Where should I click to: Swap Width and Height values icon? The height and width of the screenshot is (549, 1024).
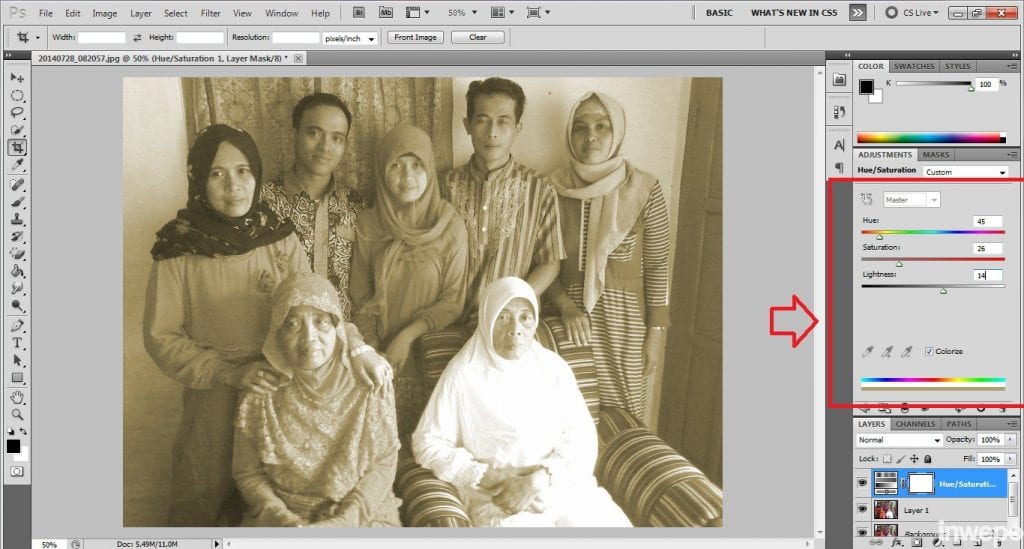pos(137,38)
